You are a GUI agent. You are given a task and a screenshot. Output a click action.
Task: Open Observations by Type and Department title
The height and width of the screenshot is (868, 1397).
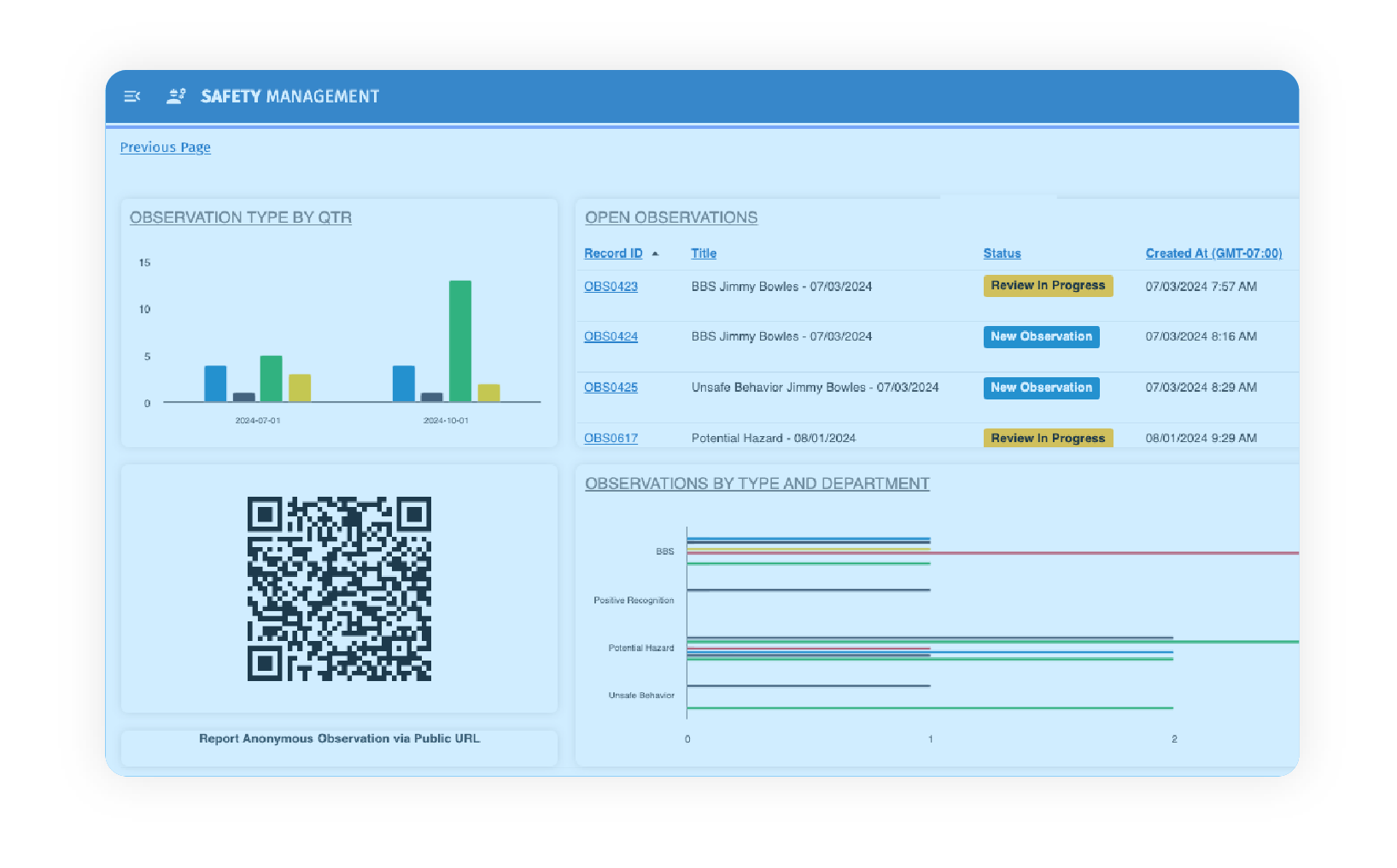757,484
